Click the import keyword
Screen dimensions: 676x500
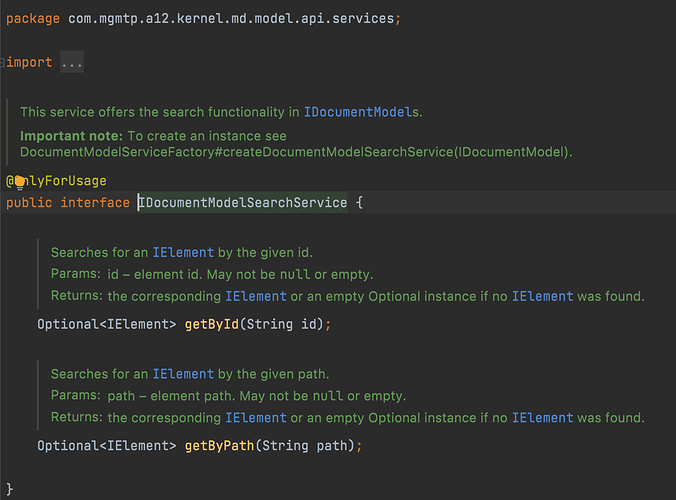(x=29, y=62)
